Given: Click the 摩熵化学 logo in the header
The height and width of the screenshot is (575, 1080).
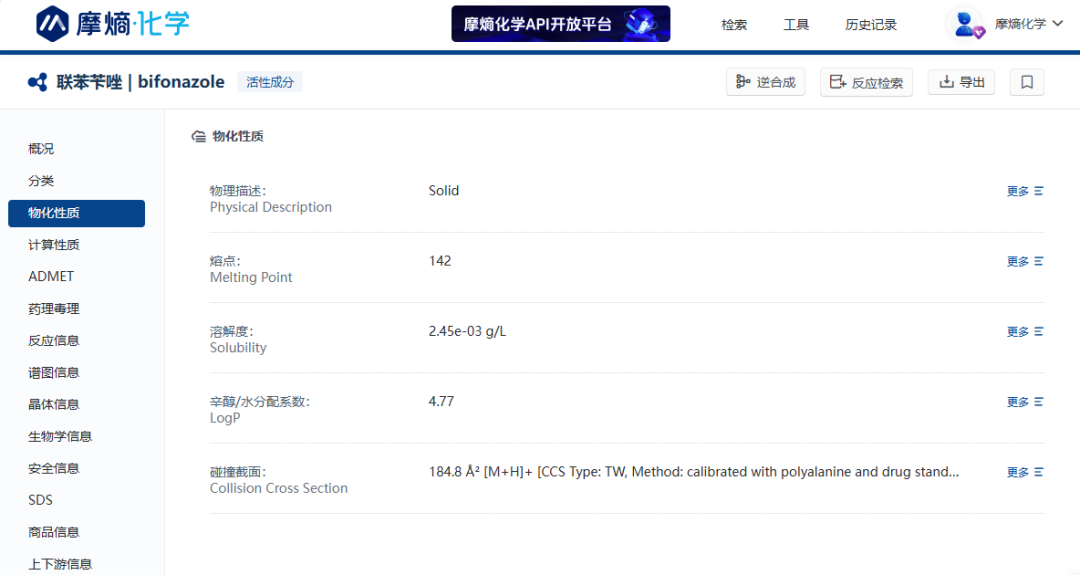Looking at the screenshot, I should click(x=113, y=23).
